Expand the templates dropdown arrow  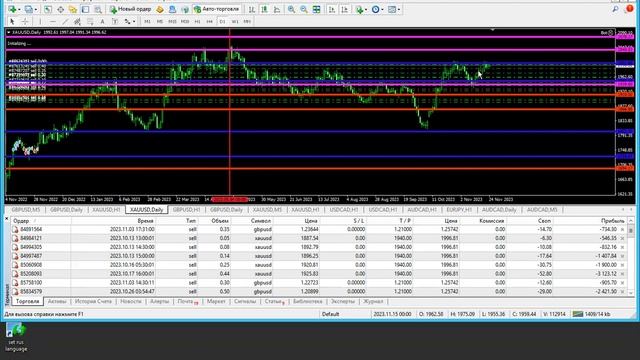[399, 9]
